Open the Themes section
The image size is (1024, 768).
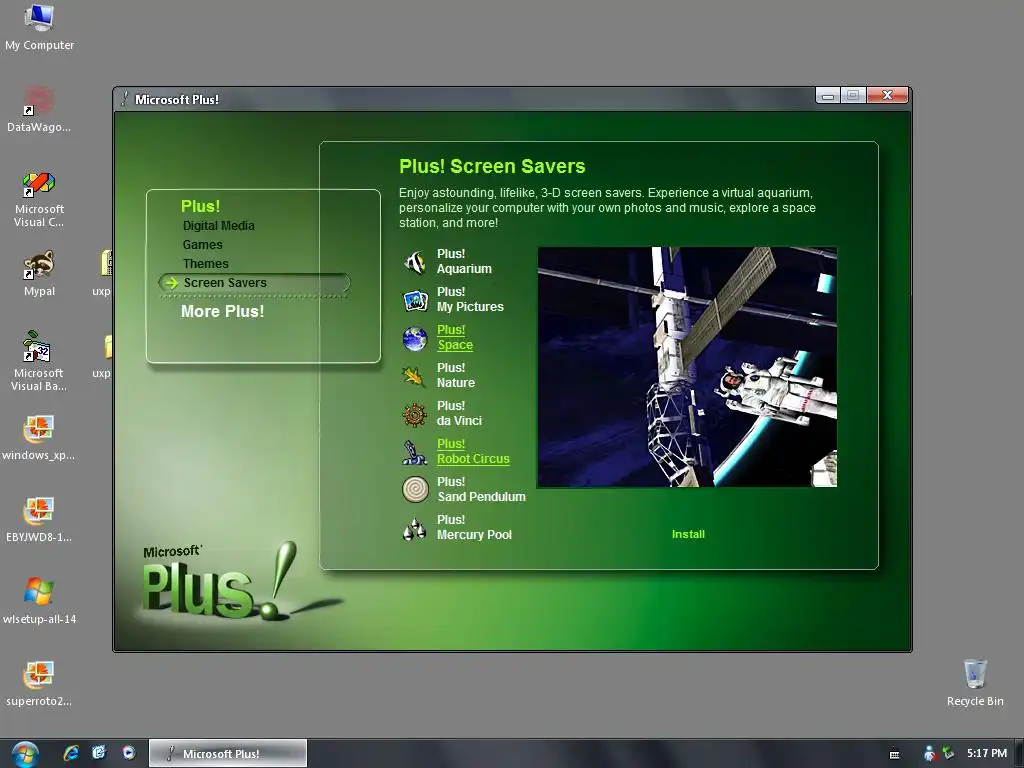(206, 263)
